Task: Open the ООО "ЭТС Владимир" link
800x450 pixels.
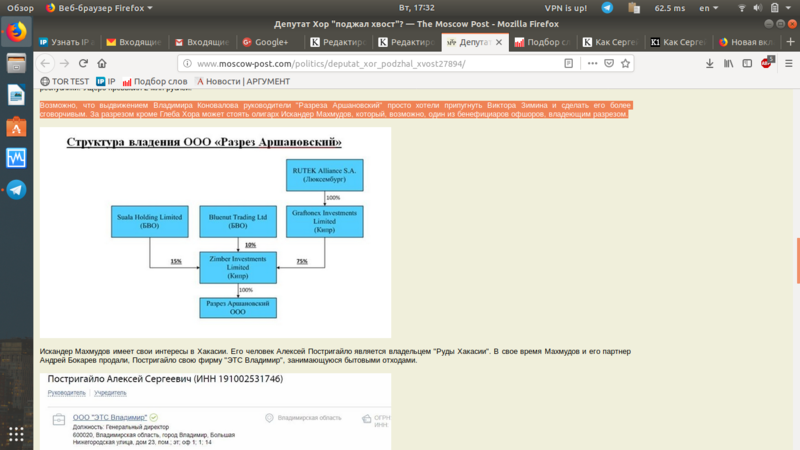Action: pyautogui.click(x=110, y=417)
